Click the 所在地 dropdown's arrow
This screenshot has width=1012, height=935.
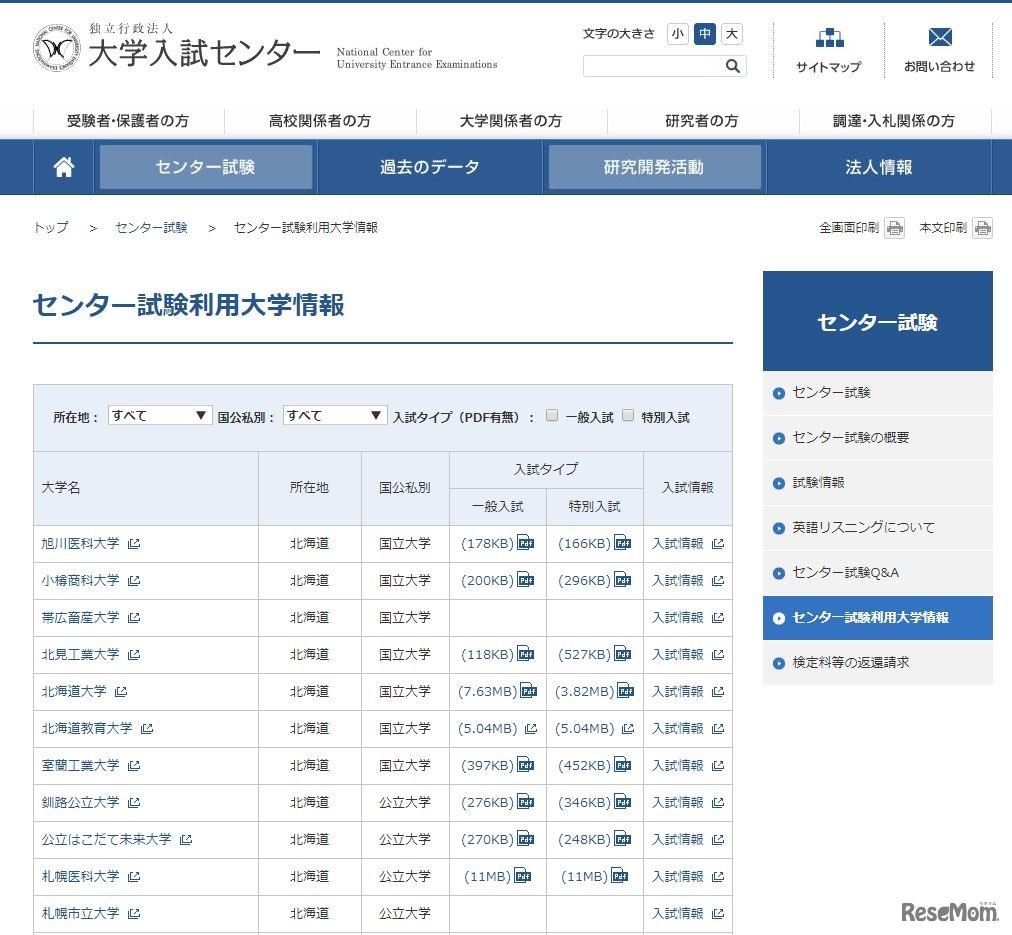[x=201, y=414]
